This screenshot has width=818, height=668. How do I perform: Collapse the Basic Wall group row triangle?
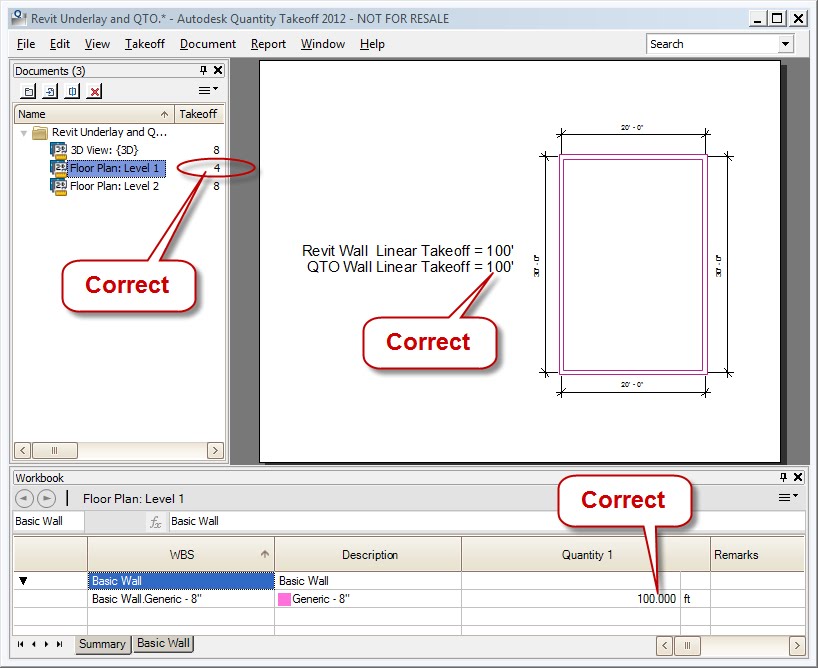pyautogui.click(x=23, y=581)
